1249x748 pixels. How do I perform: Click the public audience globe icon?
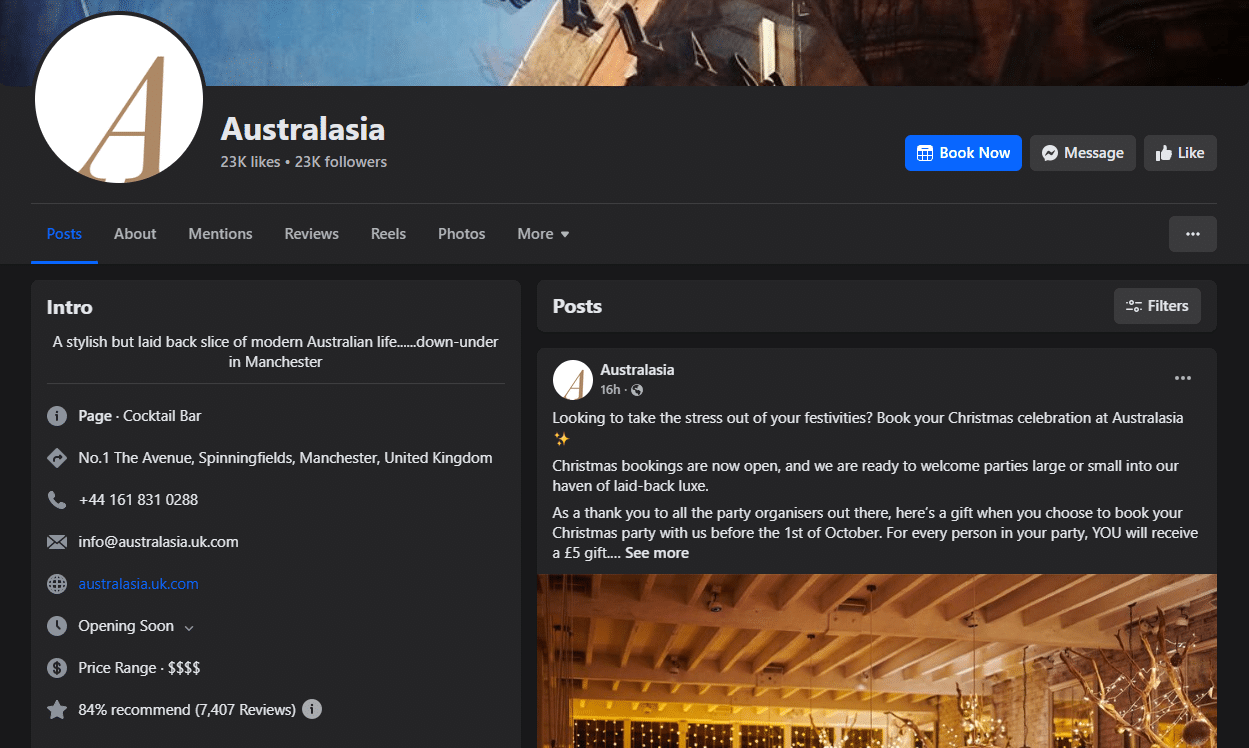tap(637, 390)
